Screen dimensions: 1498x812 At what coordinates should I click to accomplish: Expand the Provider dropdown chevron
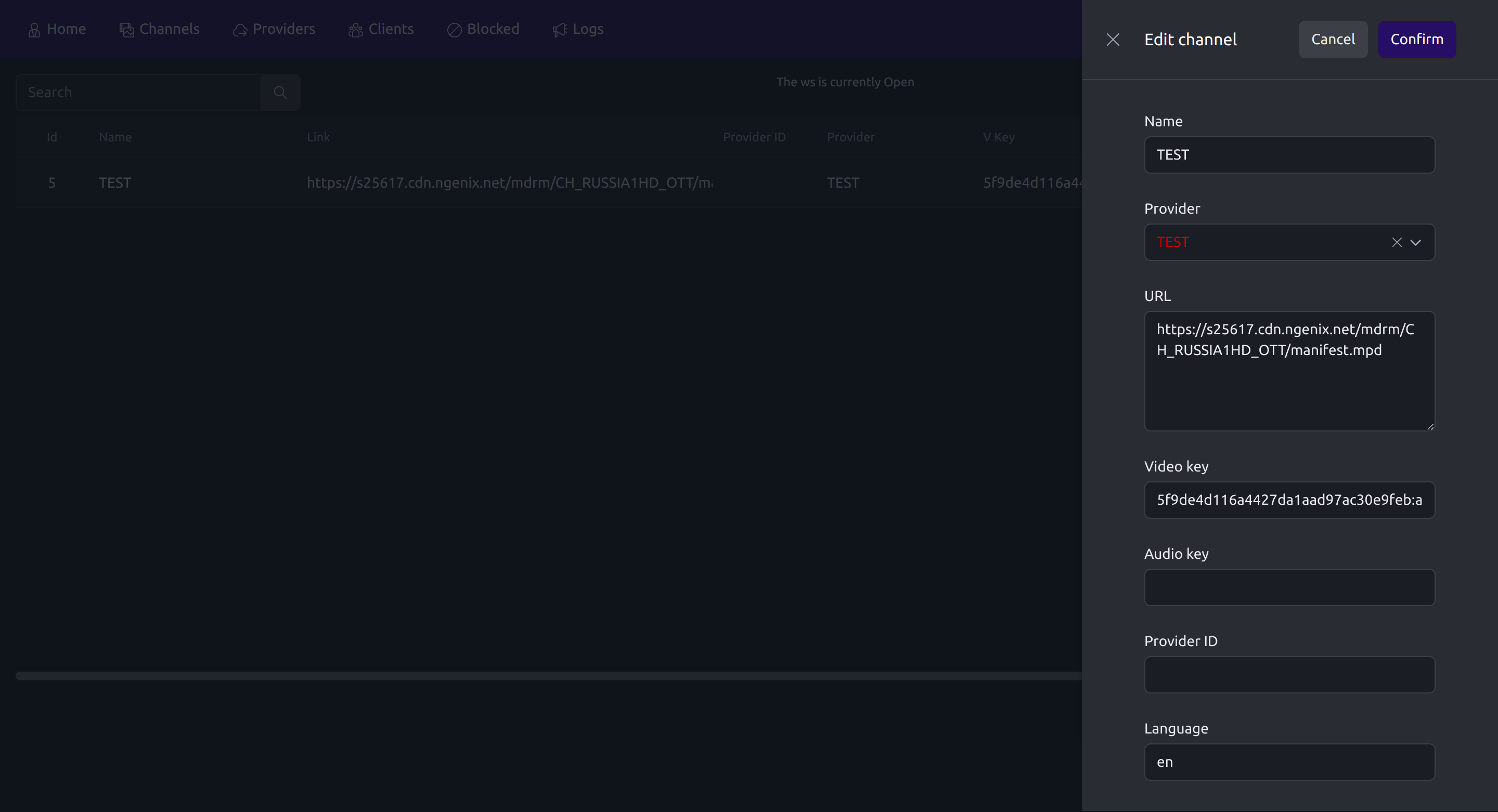click(x=1416, y=242)
